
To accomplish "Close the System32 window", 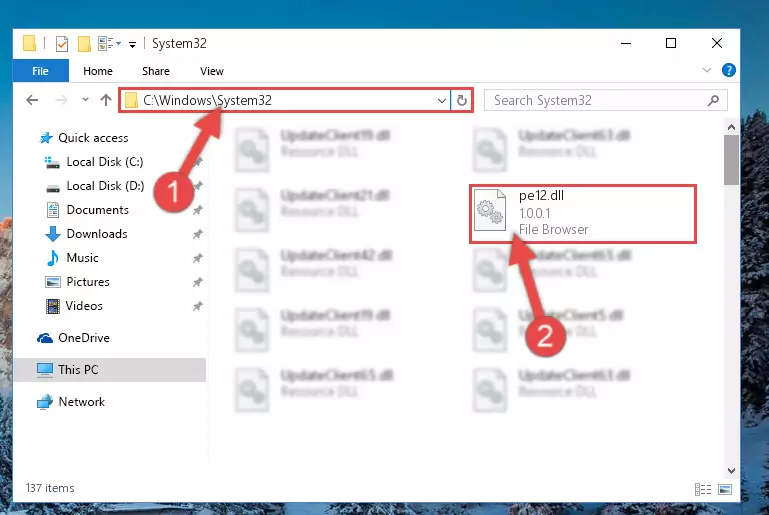I will coord(717,43).
